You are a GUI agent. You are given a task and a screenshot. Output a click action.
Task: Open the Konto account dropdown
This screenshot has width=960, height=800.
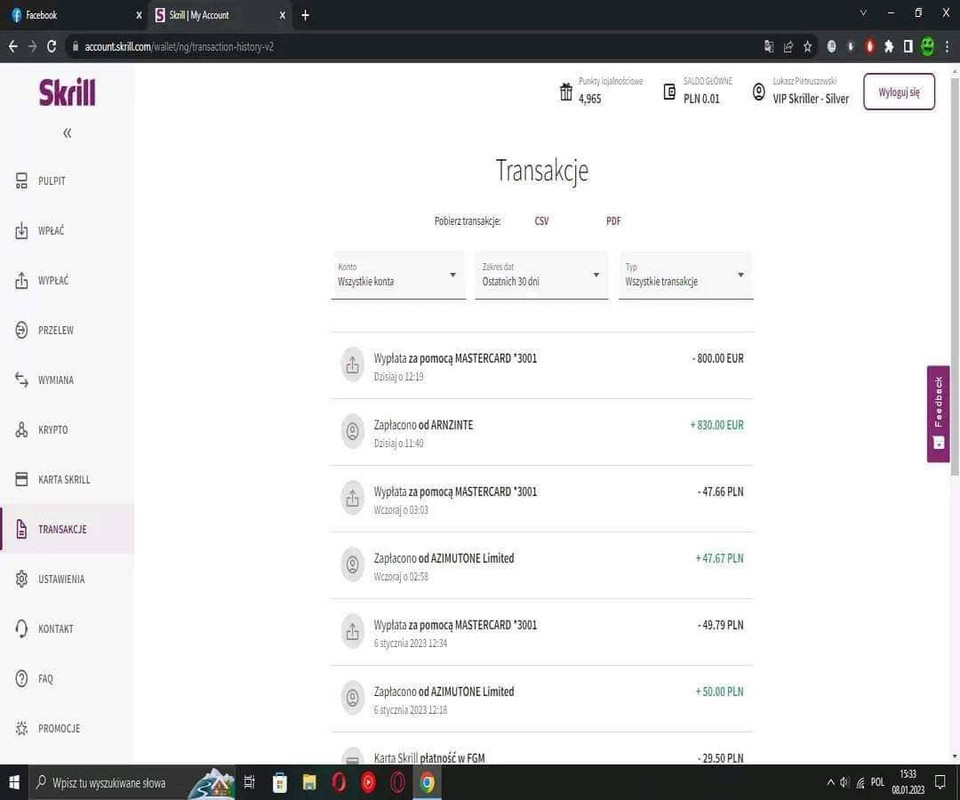398,275
